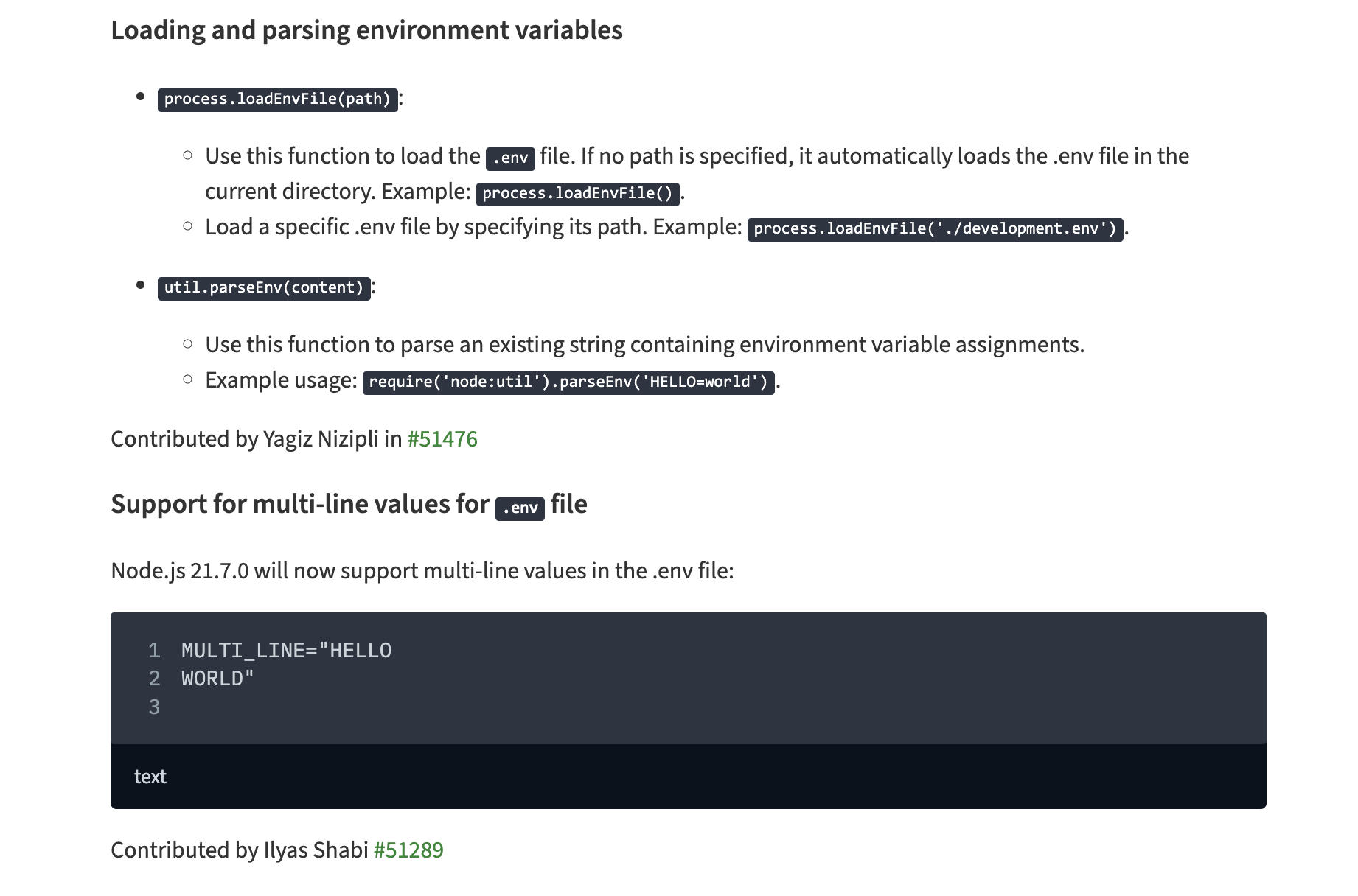Click the sentence Node.js 21.7.0 will now support
This screenshot has width=1358, height=896.
coord(422,571)
